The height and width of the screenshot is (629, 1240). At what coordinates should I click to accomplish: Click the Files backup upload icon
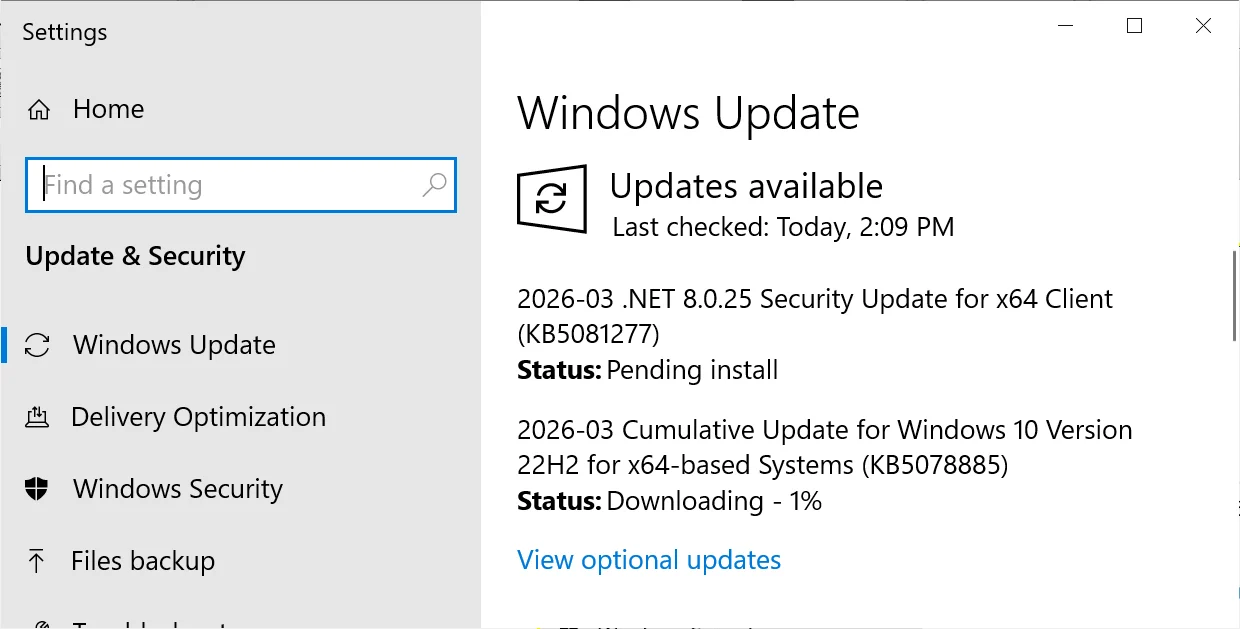37,560
